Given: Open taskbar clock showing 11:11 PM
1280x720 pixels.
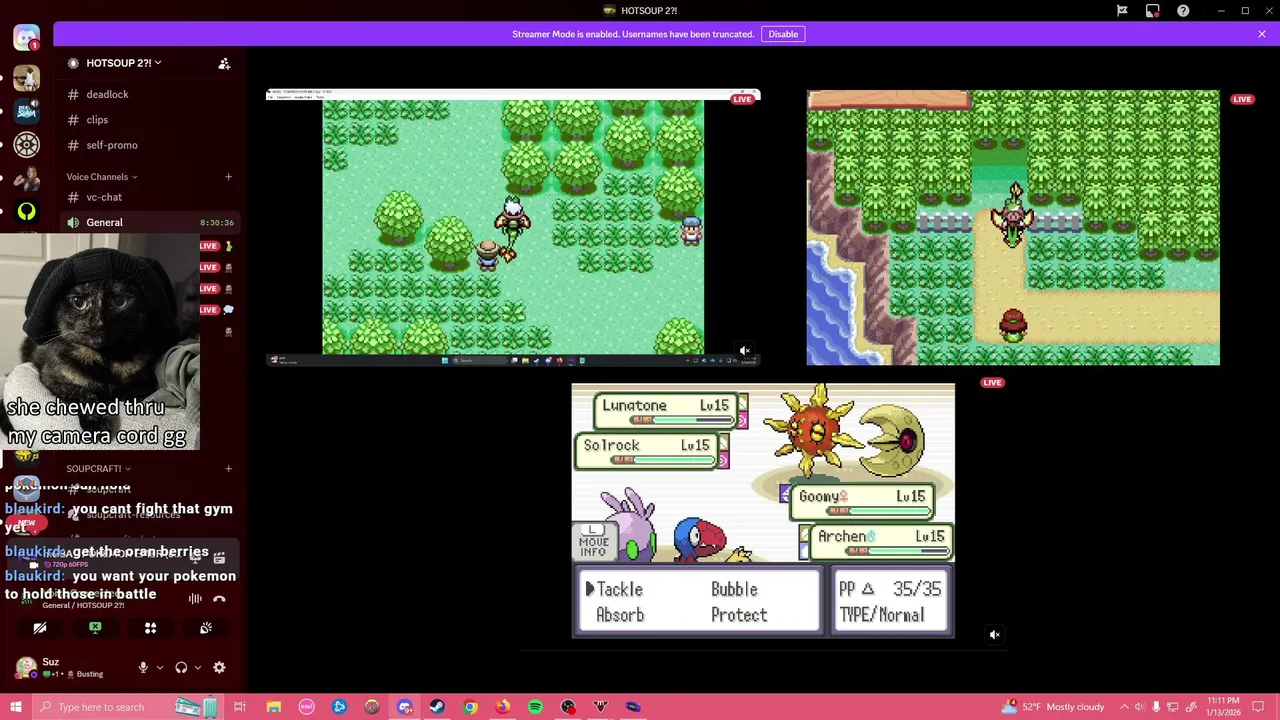Looking at the screenshot, I should pos(1223,707).
